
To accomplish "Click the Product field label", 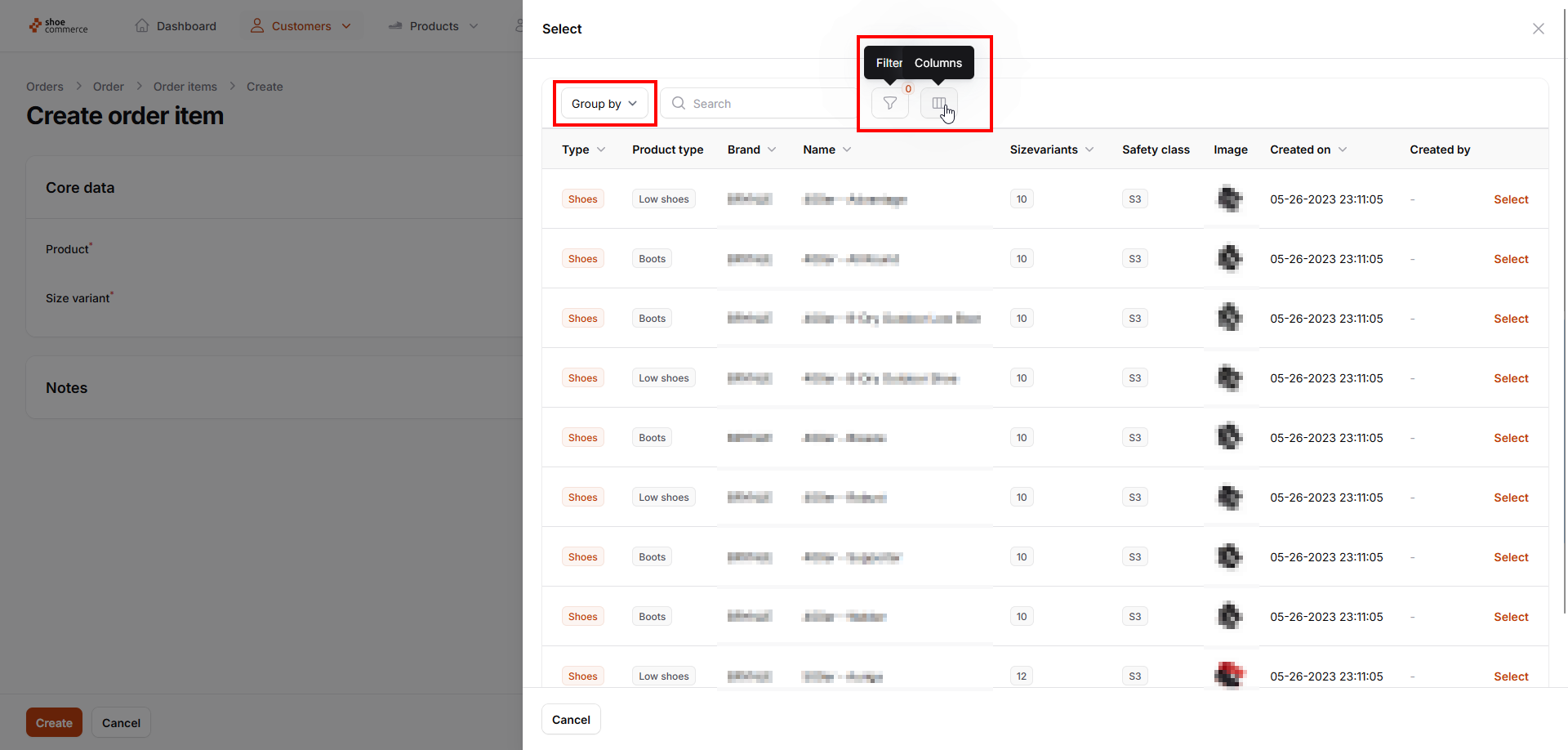I will [x=69, y=248].
